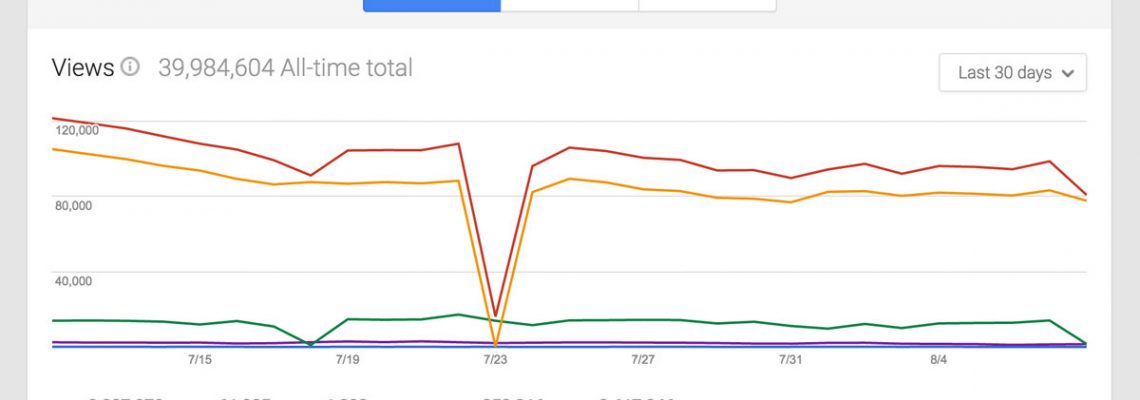Click the 7/19 date label on axis
The image size is (1140, 400).
(347, 358)
